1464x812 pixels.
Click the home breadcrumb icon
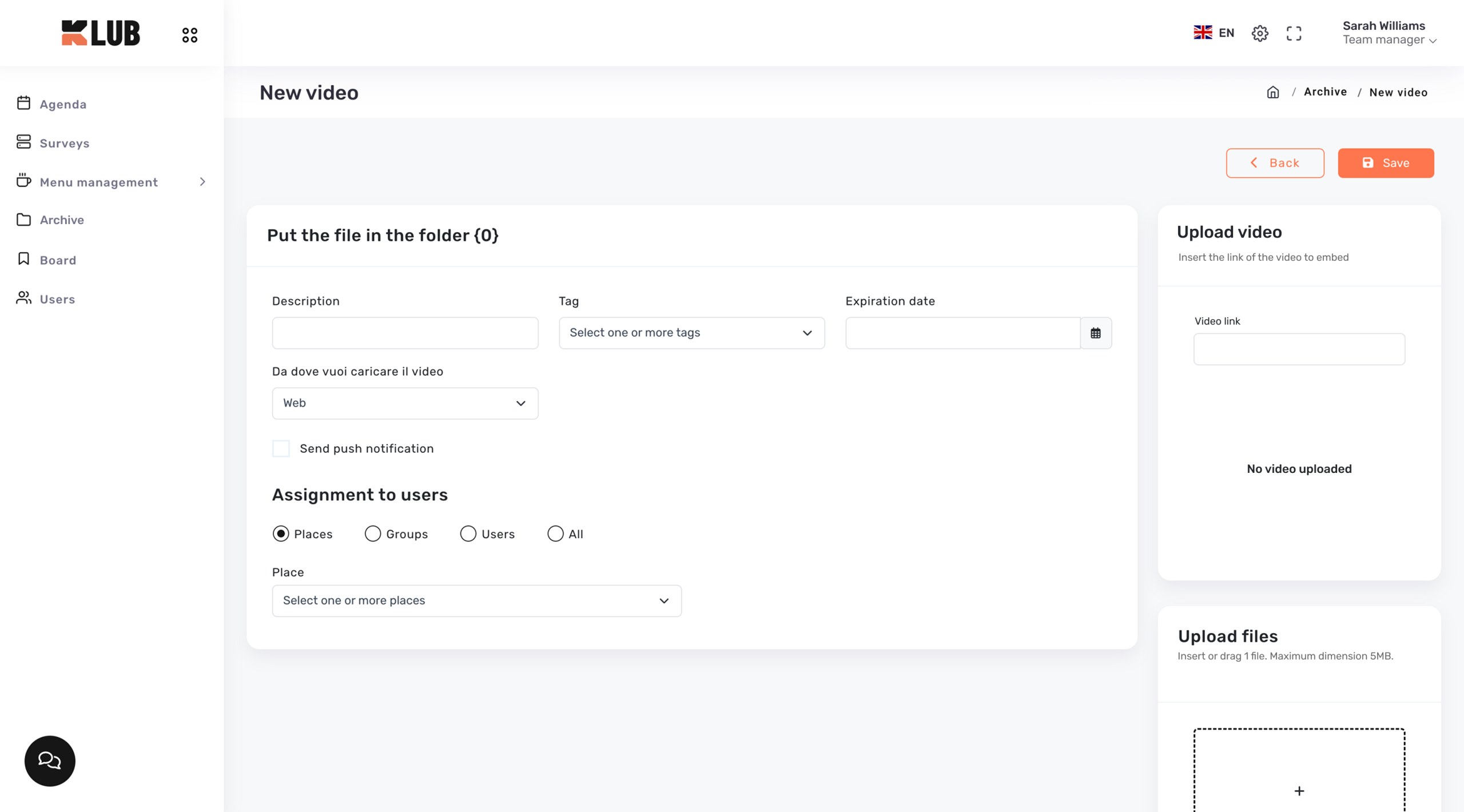1272,92
